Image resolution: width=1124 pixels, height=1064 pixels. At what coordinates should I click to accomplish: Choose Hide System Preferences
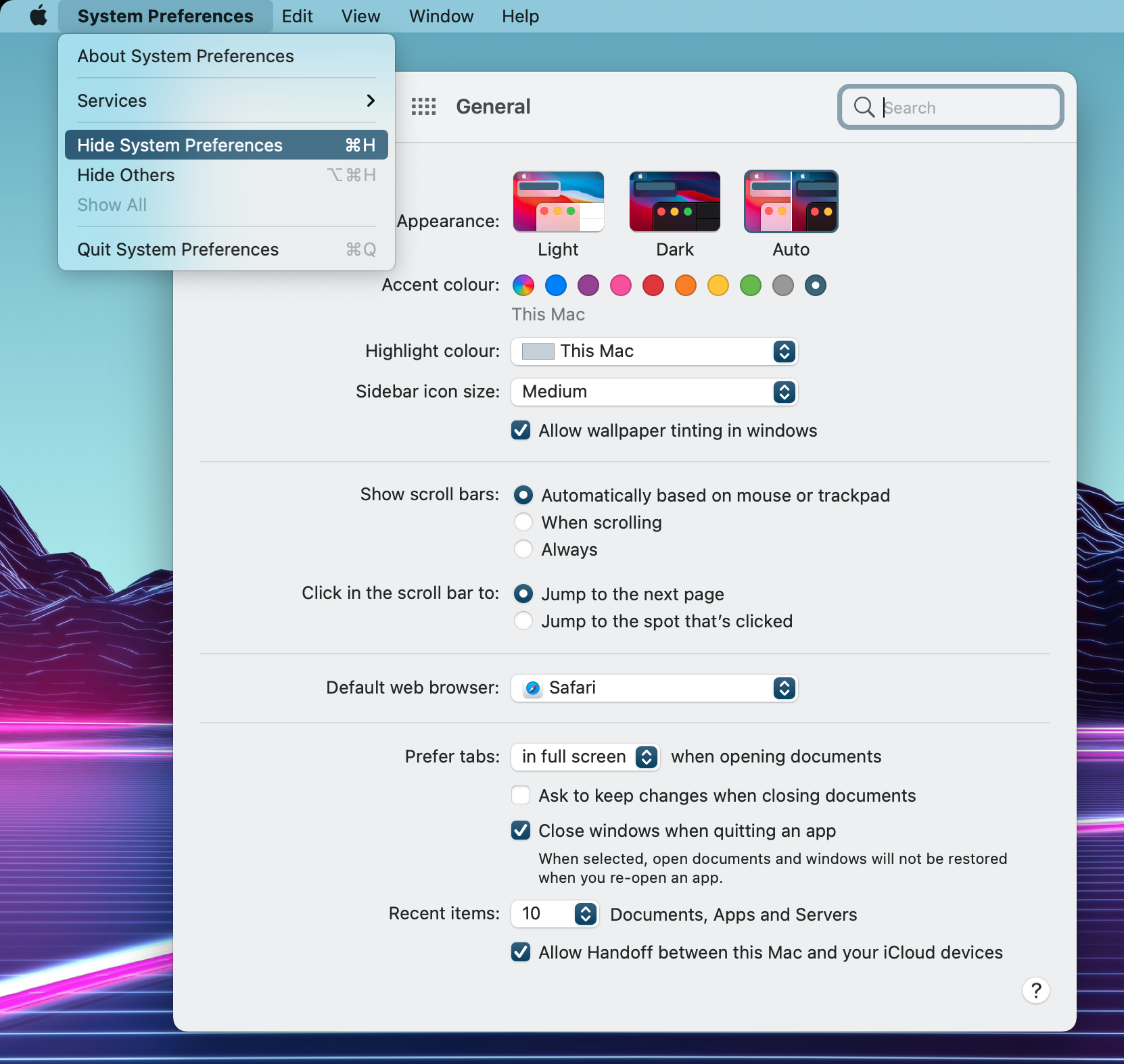pyautogui.click(x=227, y=145)
